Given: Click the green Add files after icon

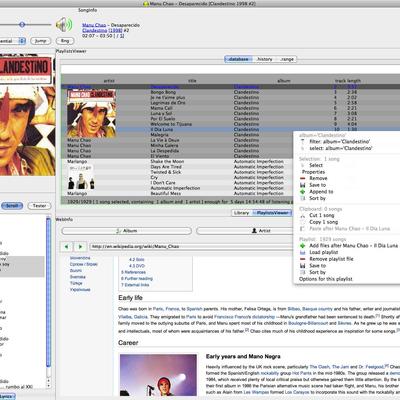Looking at the screenshot, I should click(303, 246).
